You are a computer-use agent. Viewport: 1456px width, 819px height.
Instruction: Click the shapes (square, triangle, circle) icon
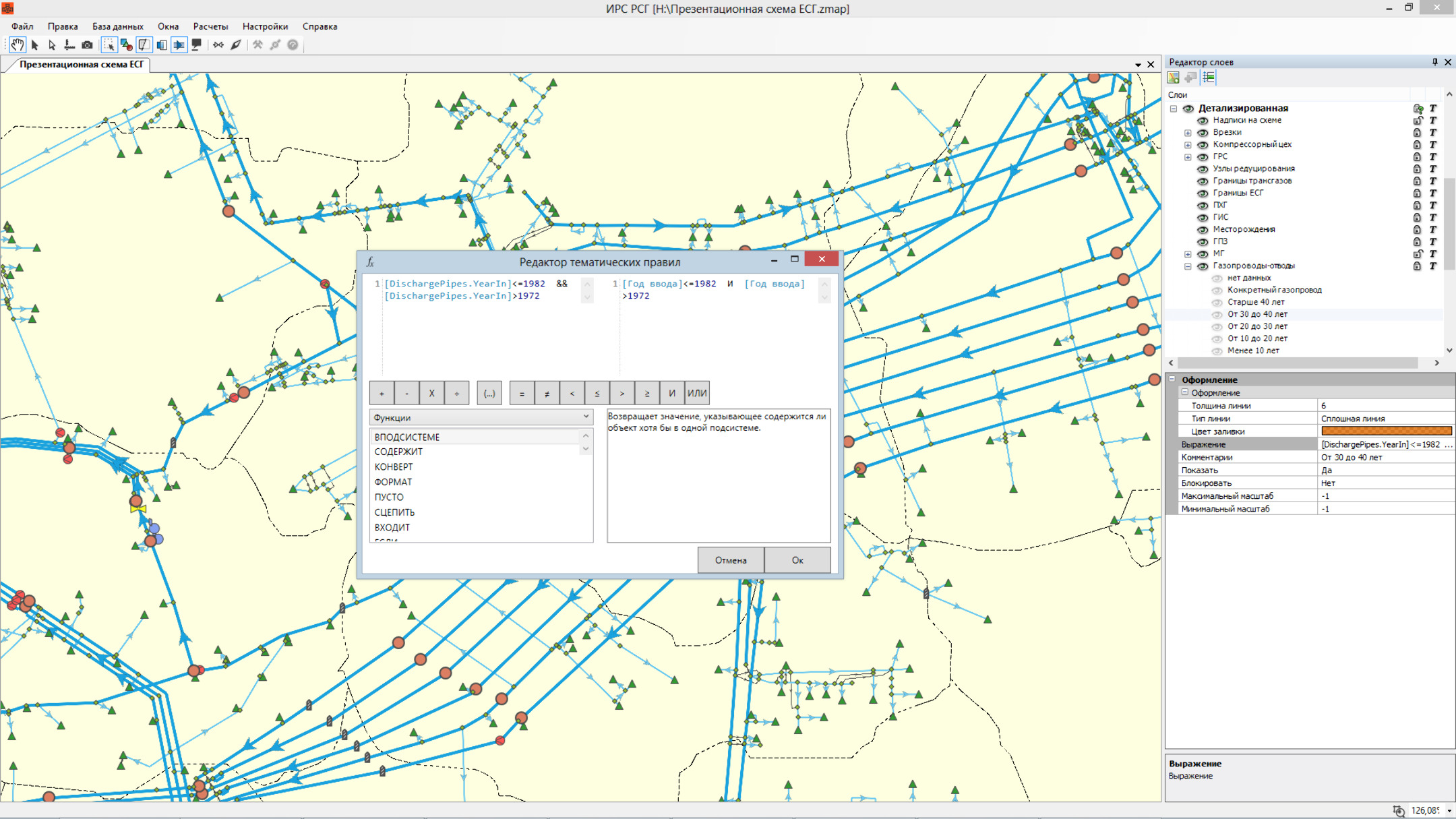click(x=126, y=45)
